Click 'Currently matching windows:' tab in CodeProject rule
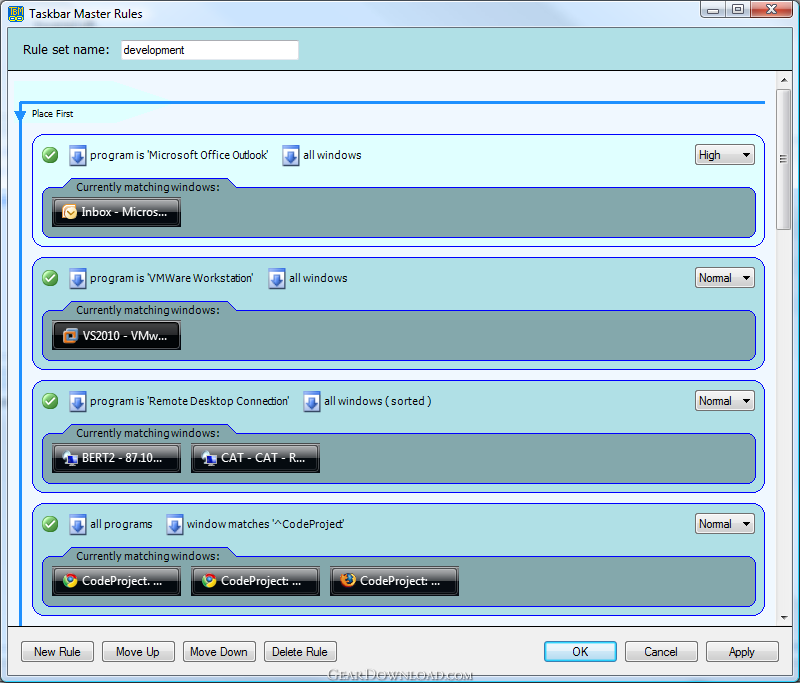 148,556
